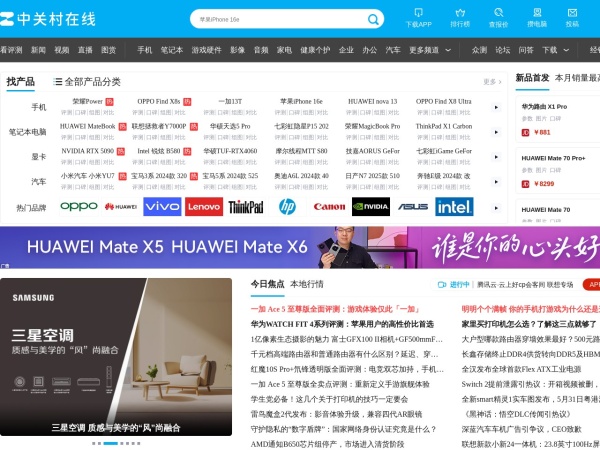
Task: Open the 排行榜 ranking icon
Action: 460,18
